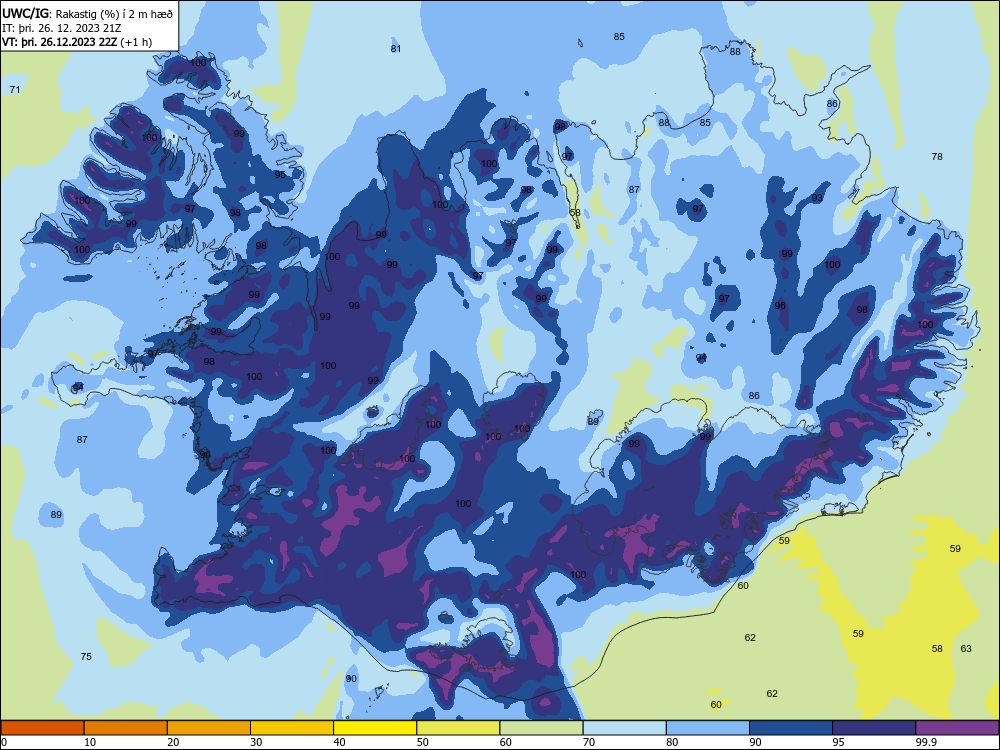Click the humidity value 78 on the map
The width and height of the screenshot is (1000, 750).
point(937,156)
